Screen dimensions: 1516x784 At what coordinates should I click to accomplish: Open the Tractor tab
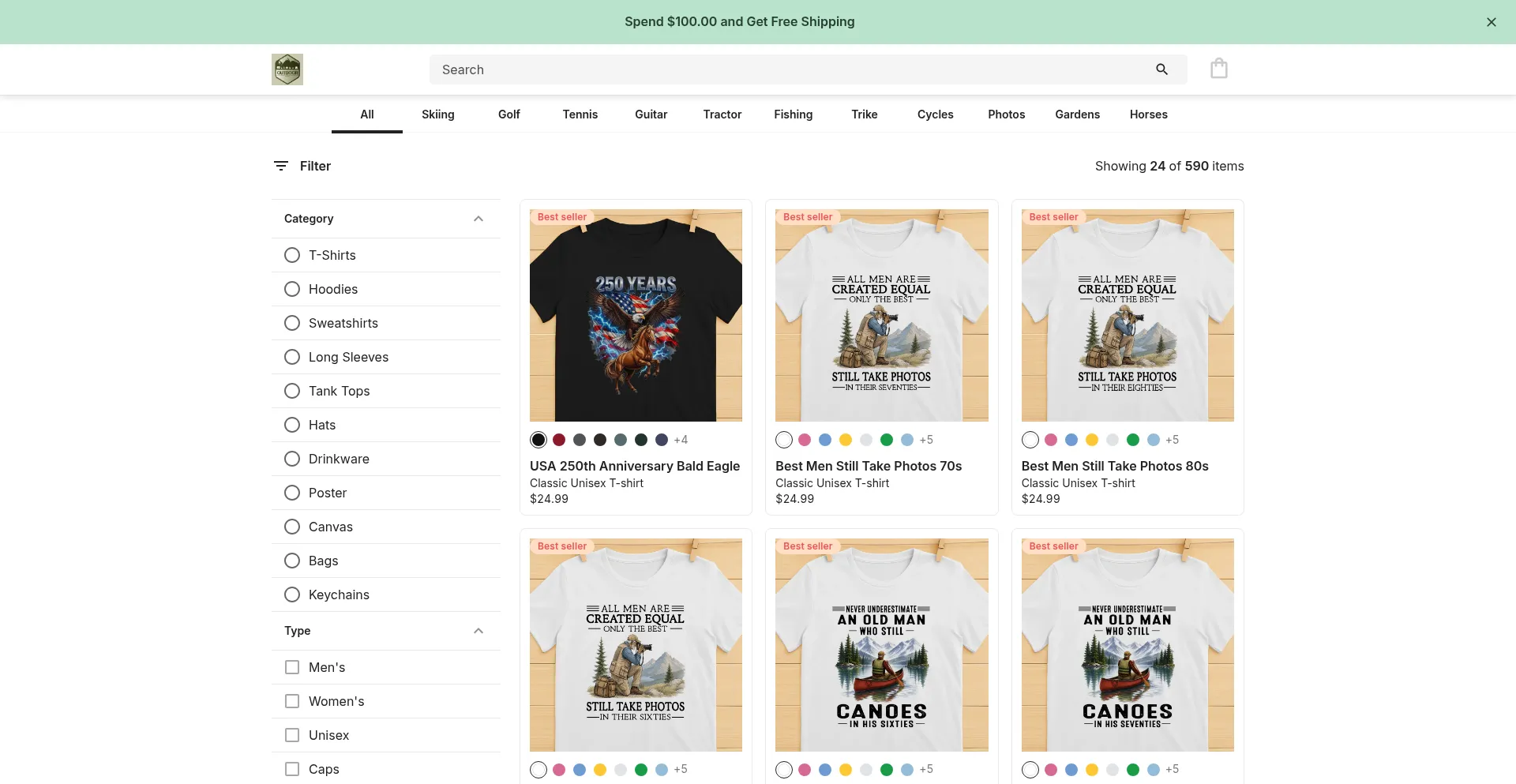722,114
